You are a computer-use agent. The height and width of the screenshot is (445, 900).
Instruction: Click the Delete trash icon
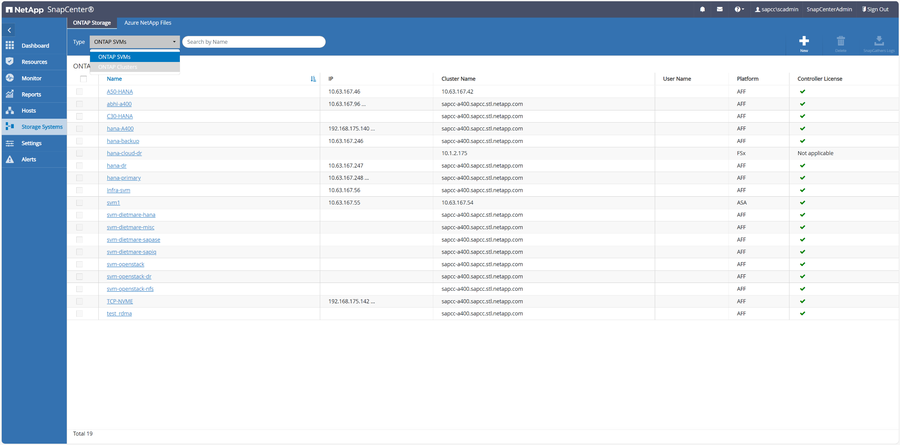pos(841,41)
